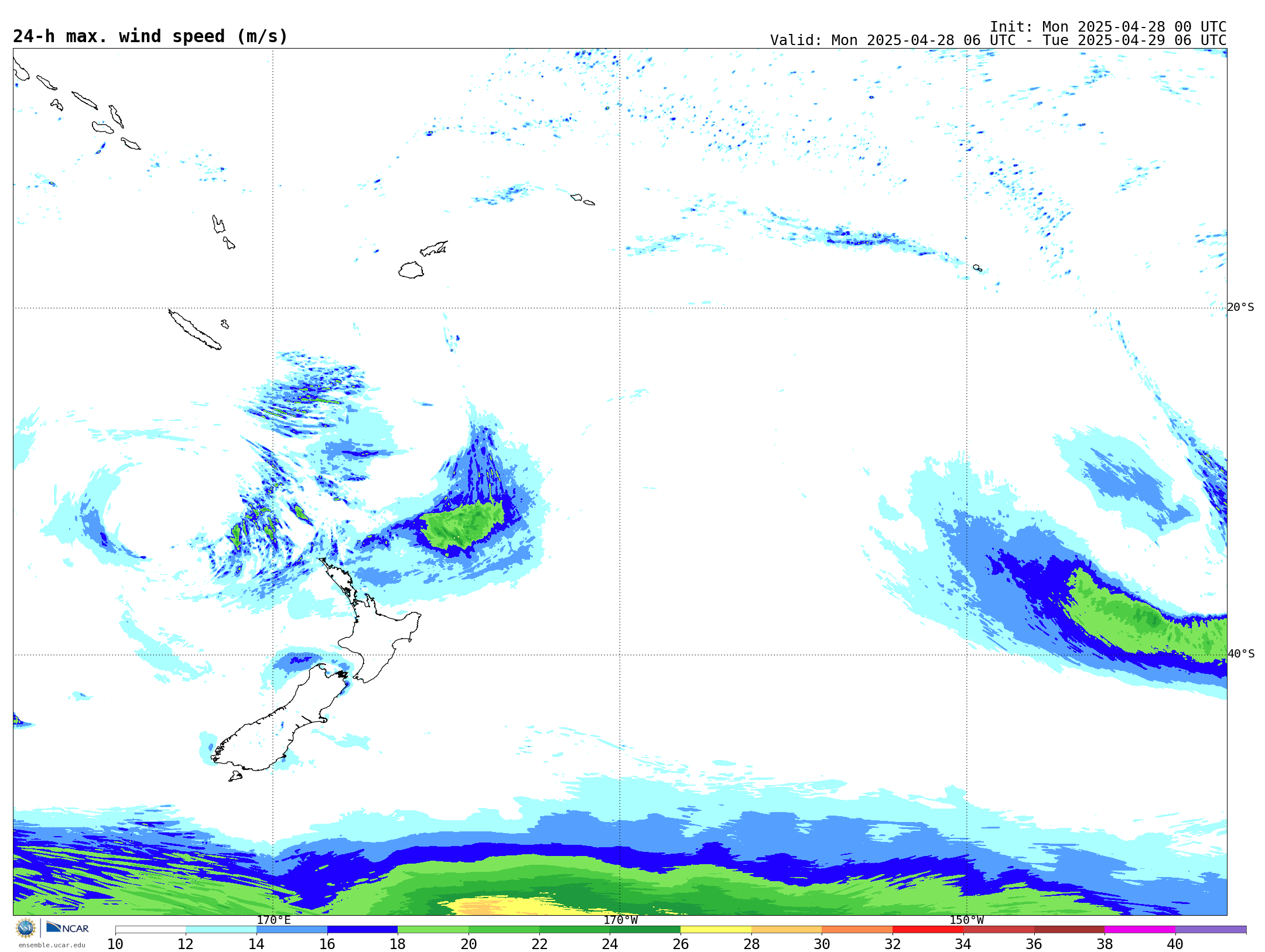This screenshot has height=952, width=1265.
Task: Click the colorbar label '24'
Action: 610,944
